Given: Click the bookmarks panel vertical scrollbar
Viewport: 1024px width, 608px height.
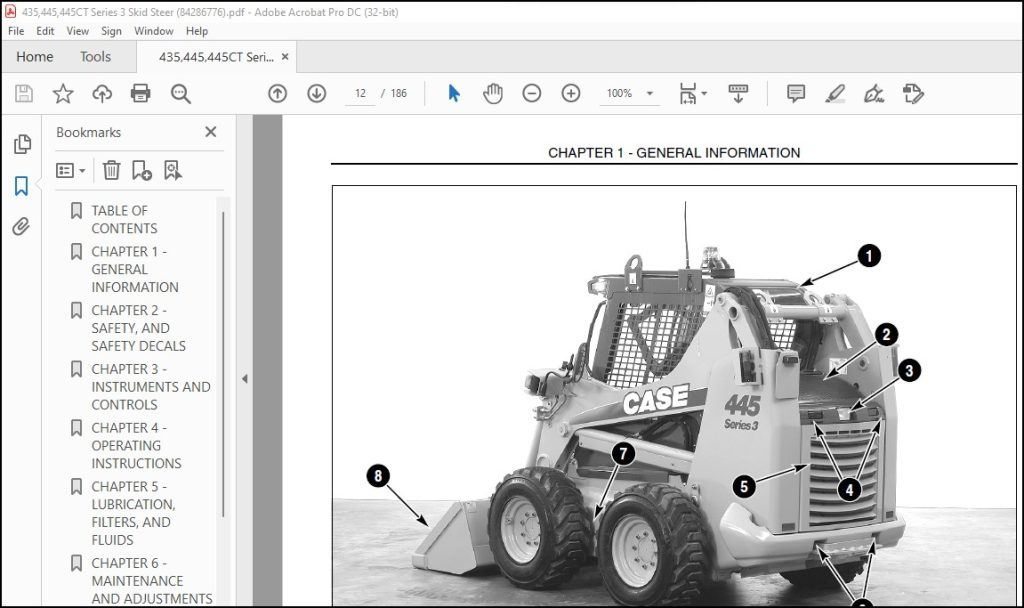Looking at the screenshot, I should click(x=223, y=364).
